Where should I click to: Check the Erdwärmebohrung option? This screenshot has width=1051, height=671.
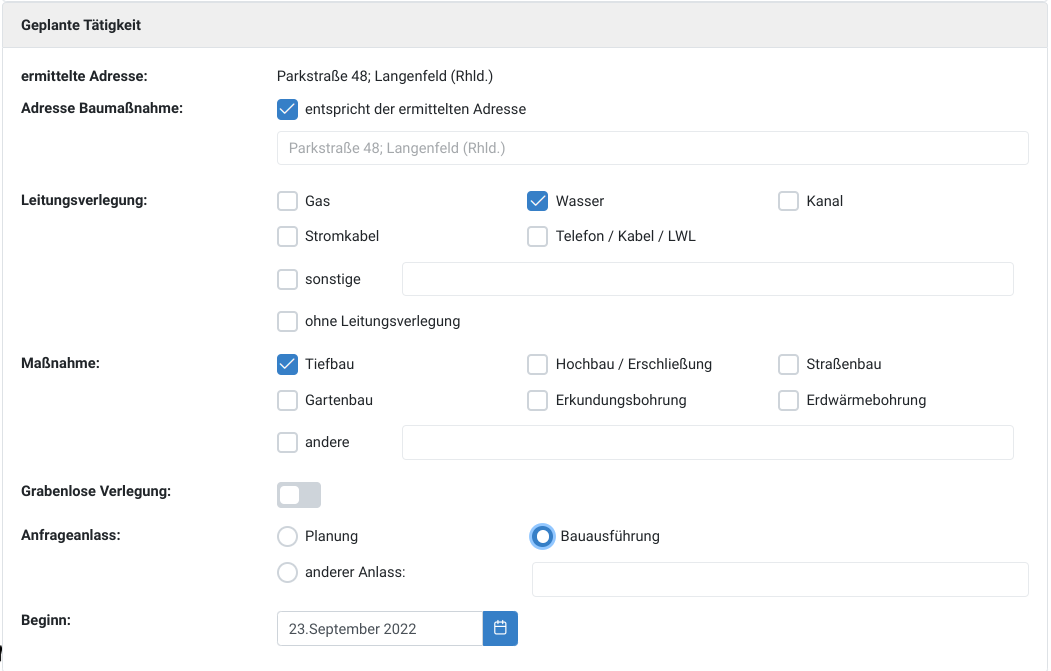[789, 400]
